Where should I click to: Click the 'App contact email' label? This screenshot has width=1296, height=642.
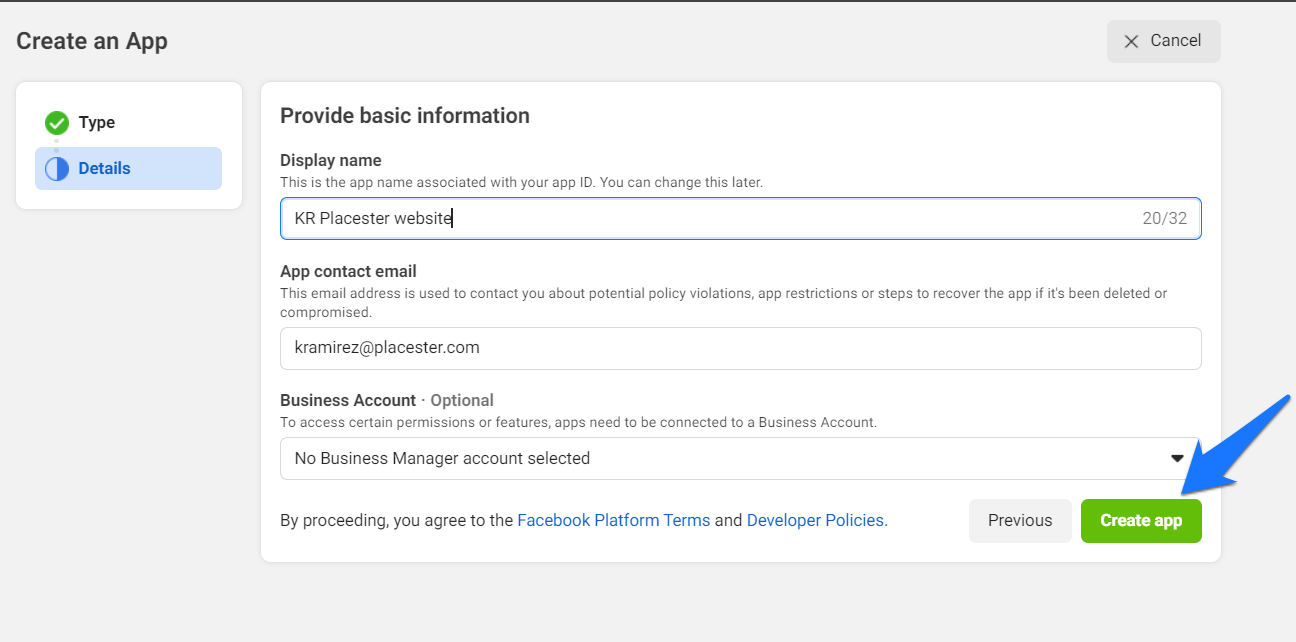[x=348, y=271]
